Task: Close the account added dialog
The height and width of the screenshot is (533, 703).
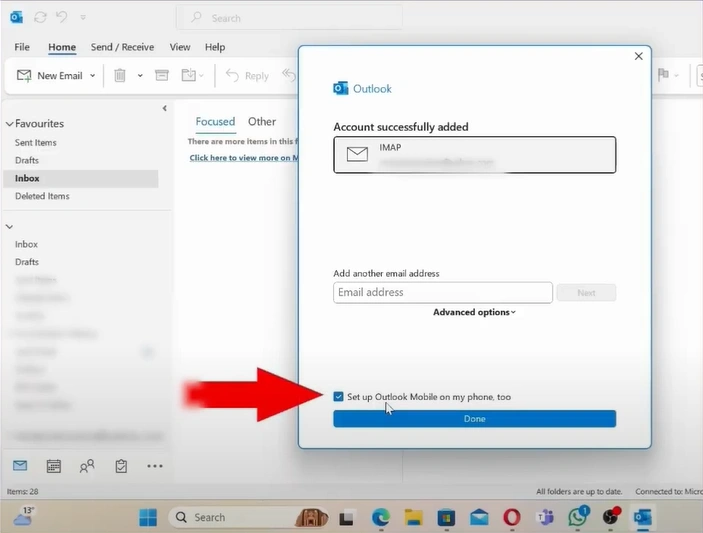Action: 638,56
